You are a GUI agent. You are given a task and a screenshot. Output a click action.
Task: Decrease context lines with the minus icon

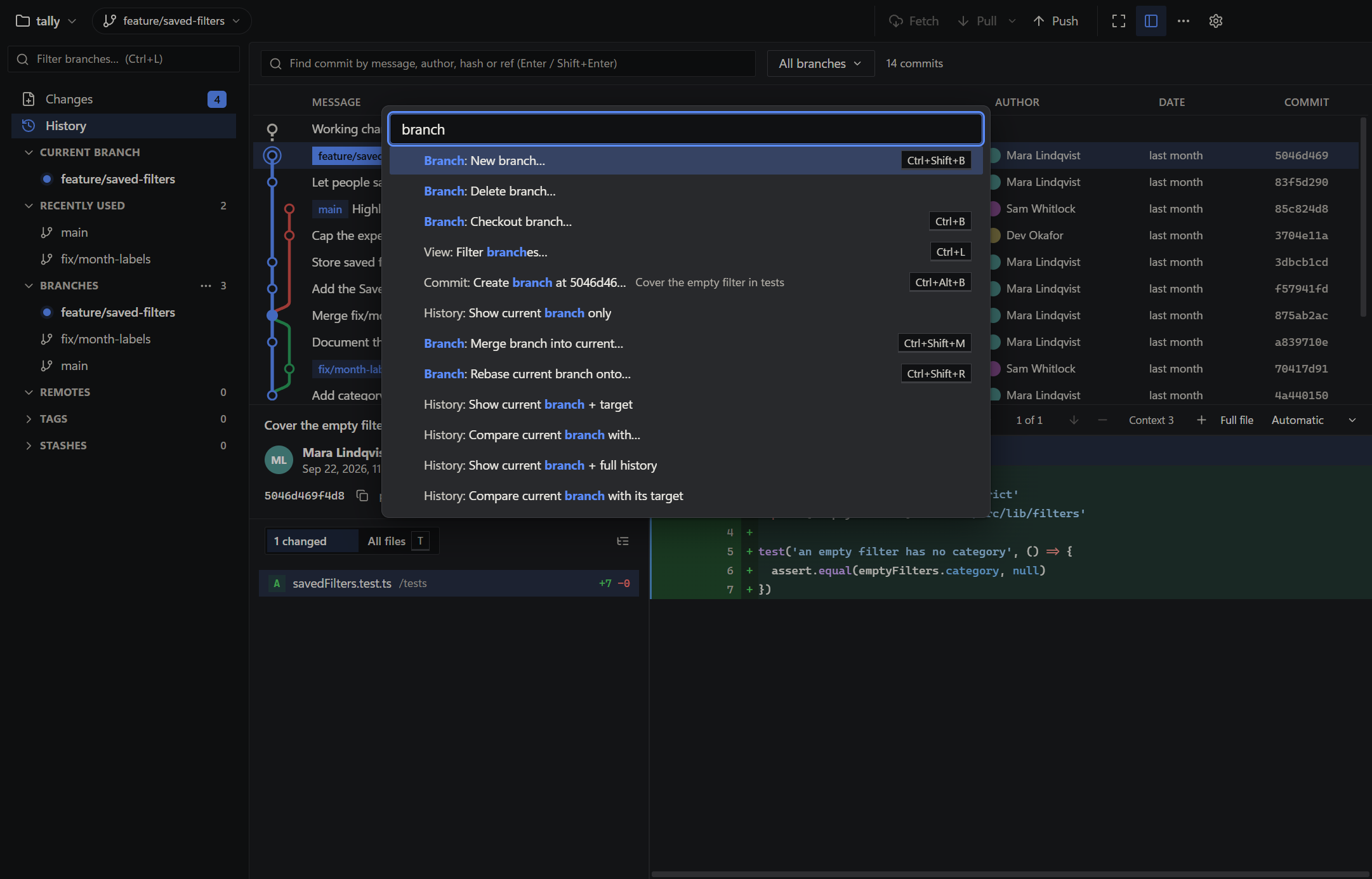(1102, 420)
